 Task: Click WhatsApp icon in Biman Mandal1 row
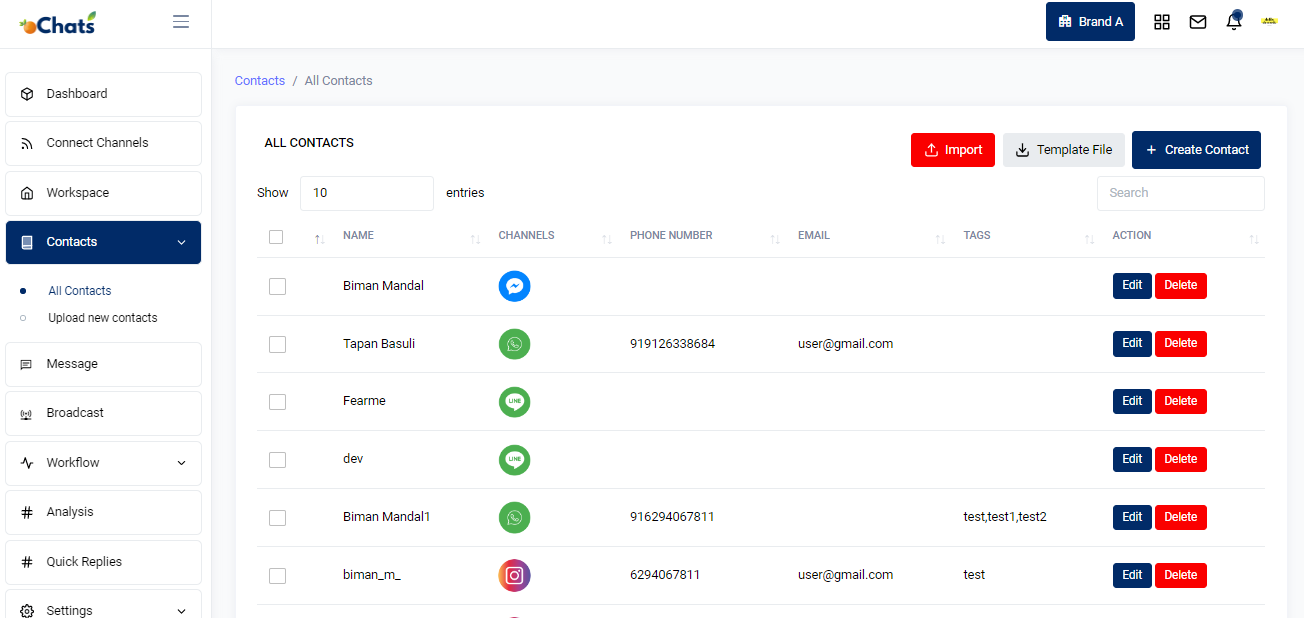tap(514, 517)
